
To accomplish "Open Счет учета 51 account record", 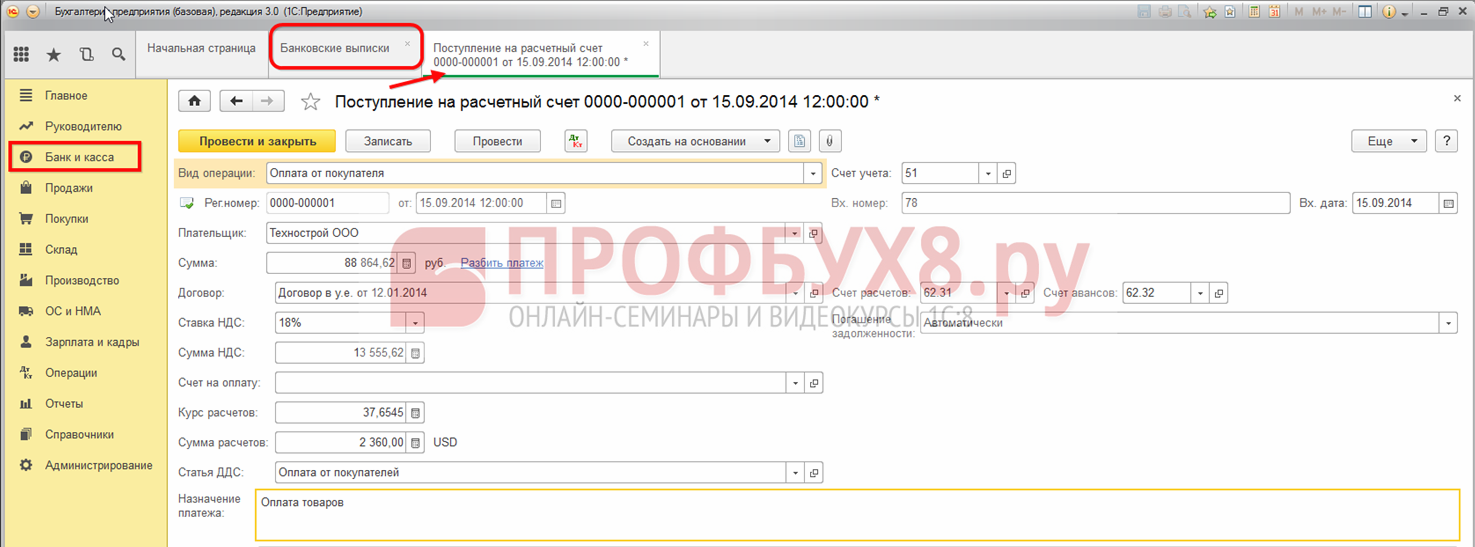I will [x=1007, y=173].
